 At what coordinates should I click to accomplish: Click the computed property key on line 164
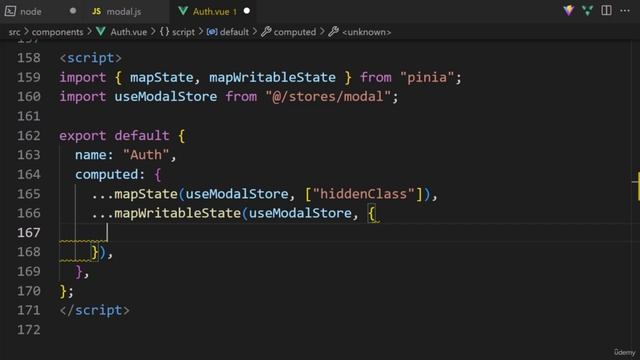click(107, 175)
